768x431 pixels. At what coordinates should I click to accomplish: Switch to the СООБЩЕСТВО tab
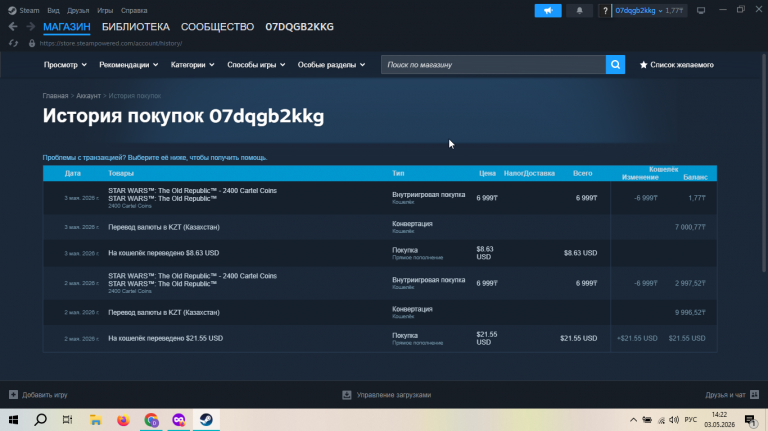pyautogui.click(x=217, y=27)
